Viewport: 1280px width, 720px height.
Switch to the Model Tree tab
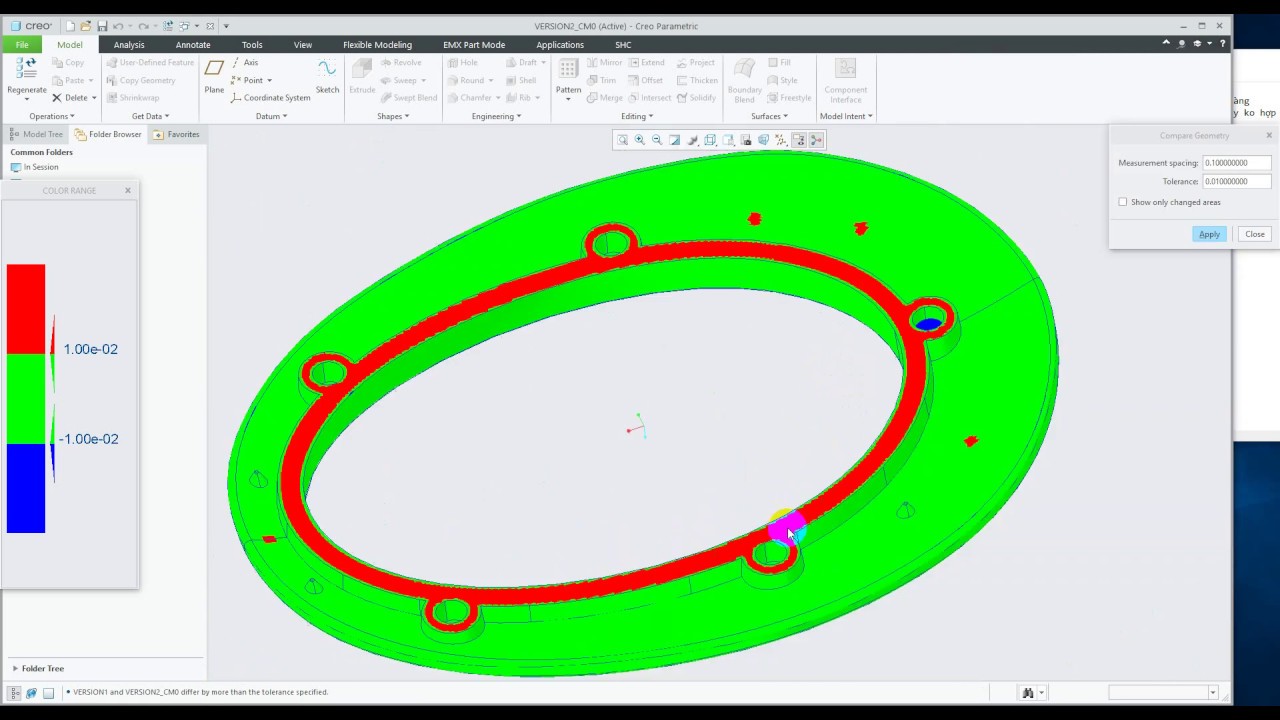click(x=36, y=134)
